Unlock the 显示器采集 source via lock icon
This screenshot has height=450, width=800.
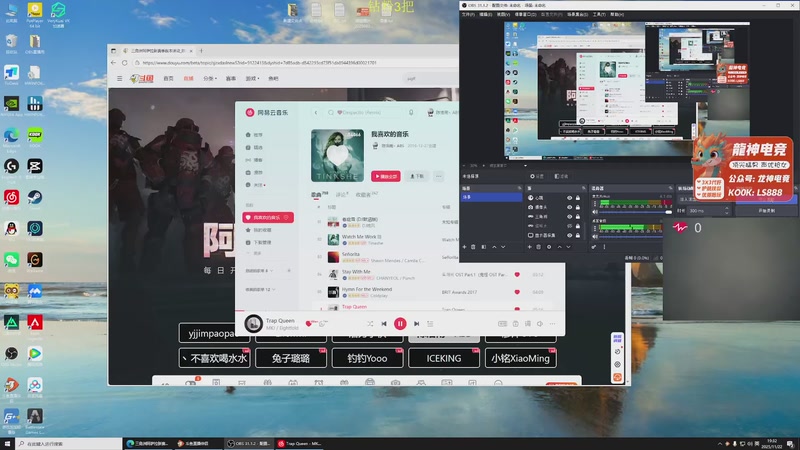click(x=578, y=235)
